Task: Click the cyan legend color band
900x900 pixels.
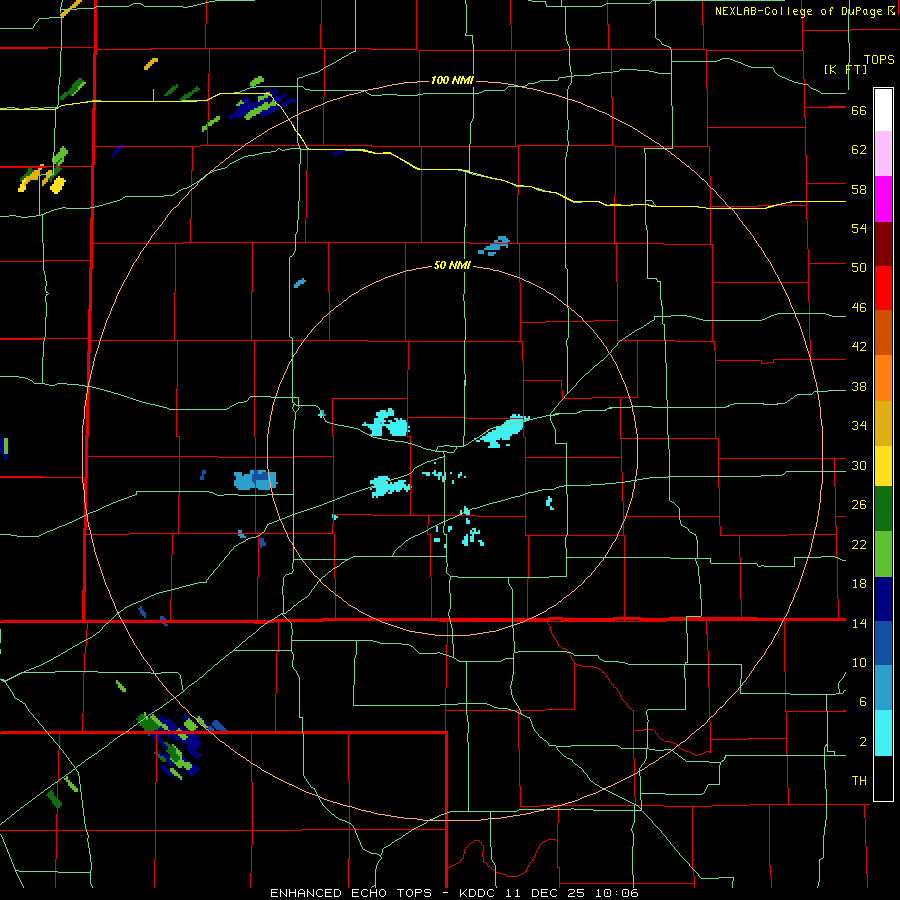Action: [x=883, y=733]
